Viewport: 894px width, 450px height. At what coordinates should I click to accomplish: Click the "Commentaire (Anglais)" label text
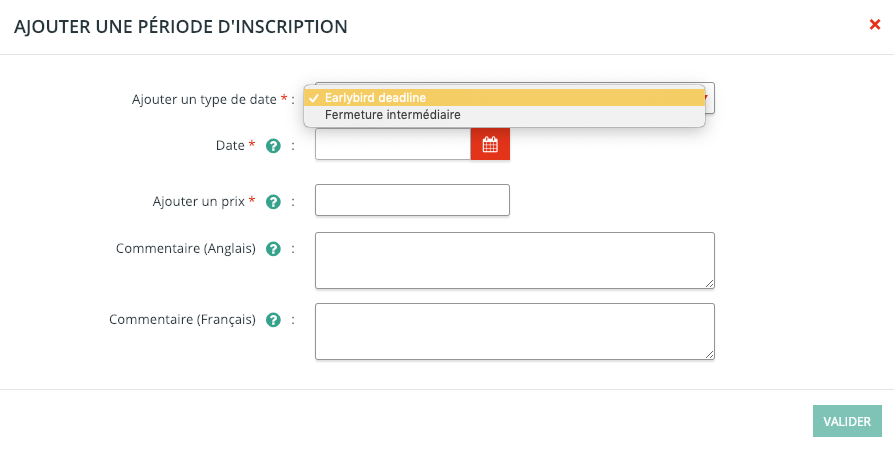pyautogui.click(x=186, y=249)
